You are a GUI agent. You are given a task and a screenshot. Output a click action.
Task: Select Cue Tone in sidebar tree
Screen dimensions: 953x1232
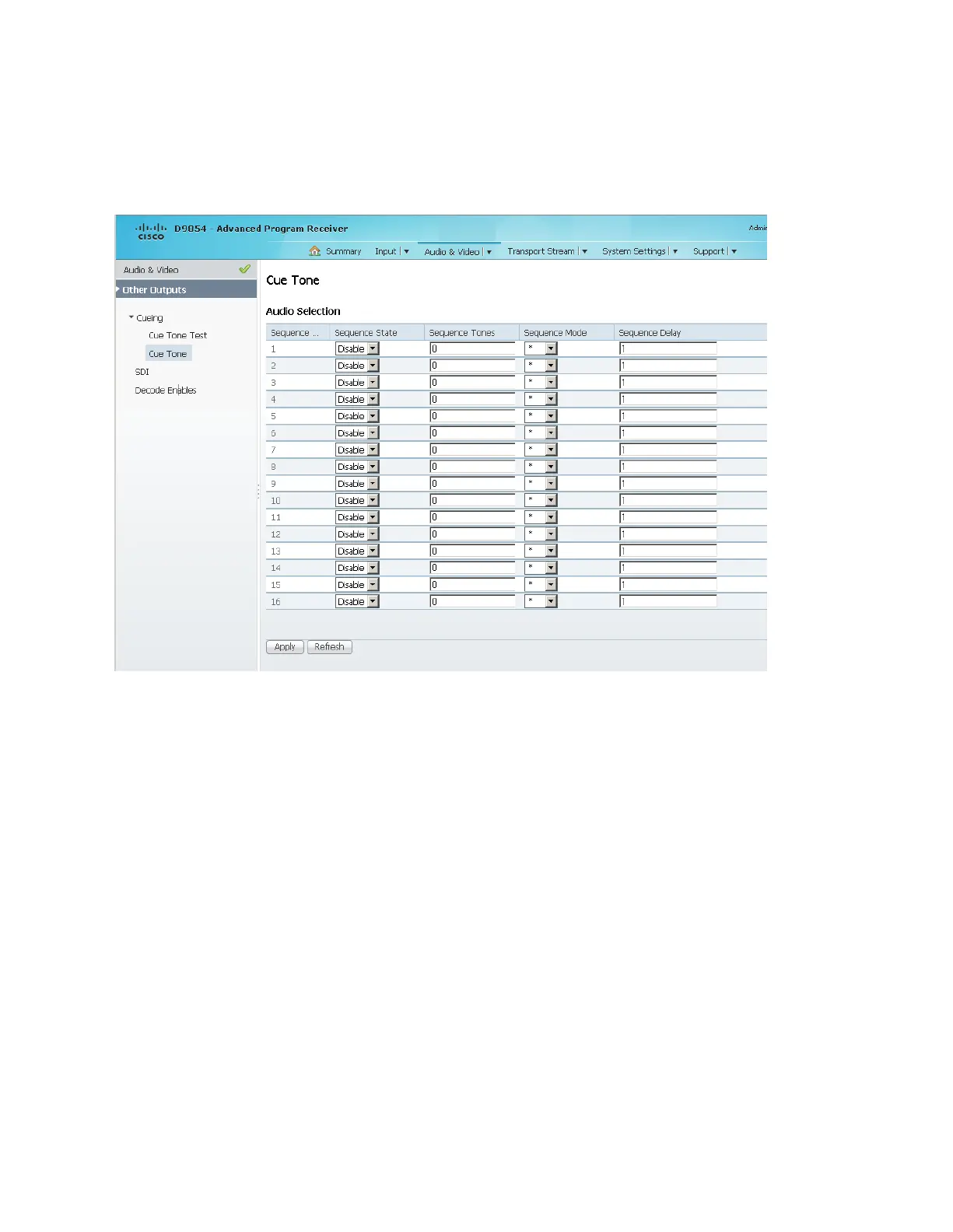[x=168, y=353]
